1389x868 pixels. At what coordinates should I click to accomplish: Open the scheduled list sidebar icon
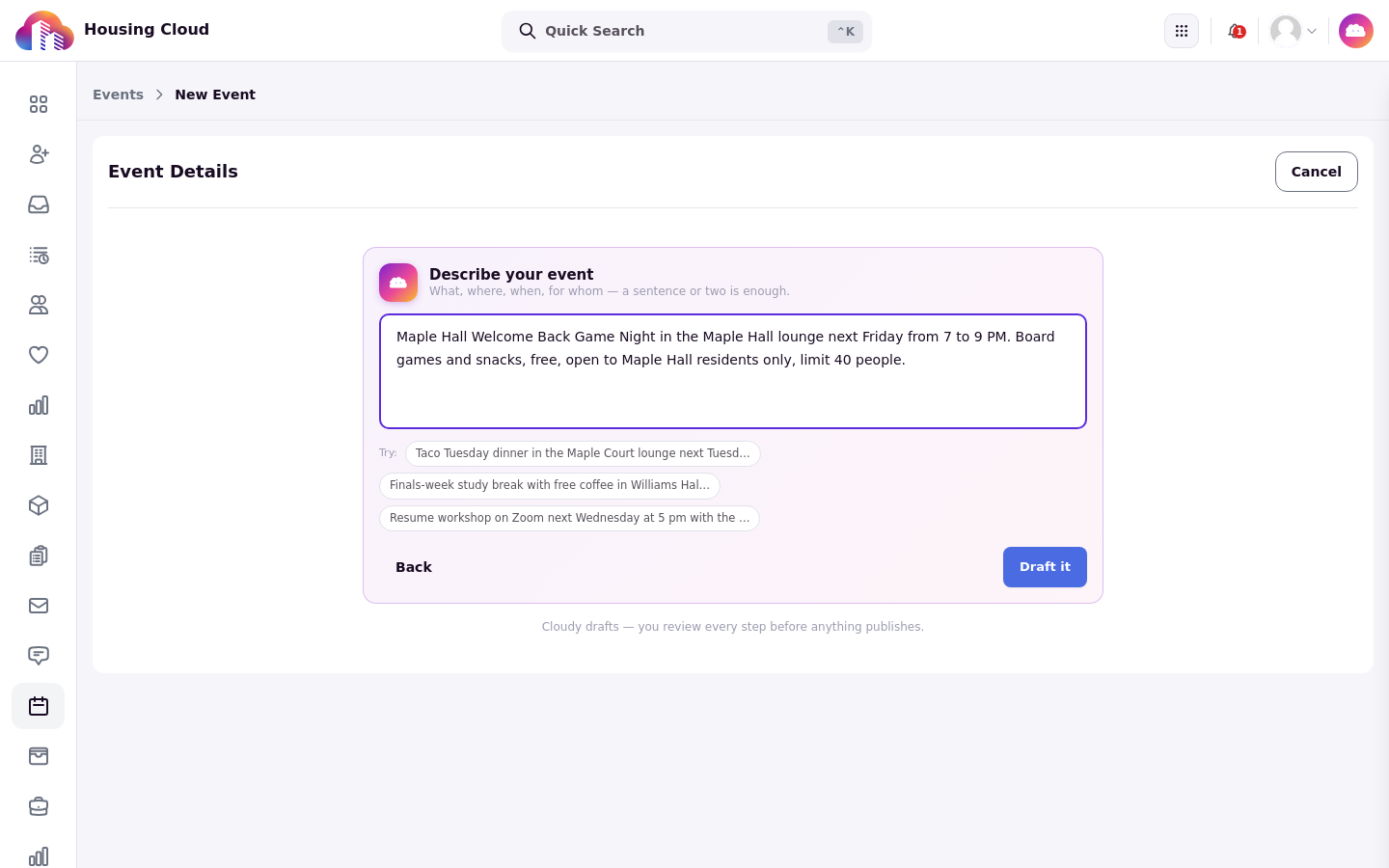tap(39, 255)
